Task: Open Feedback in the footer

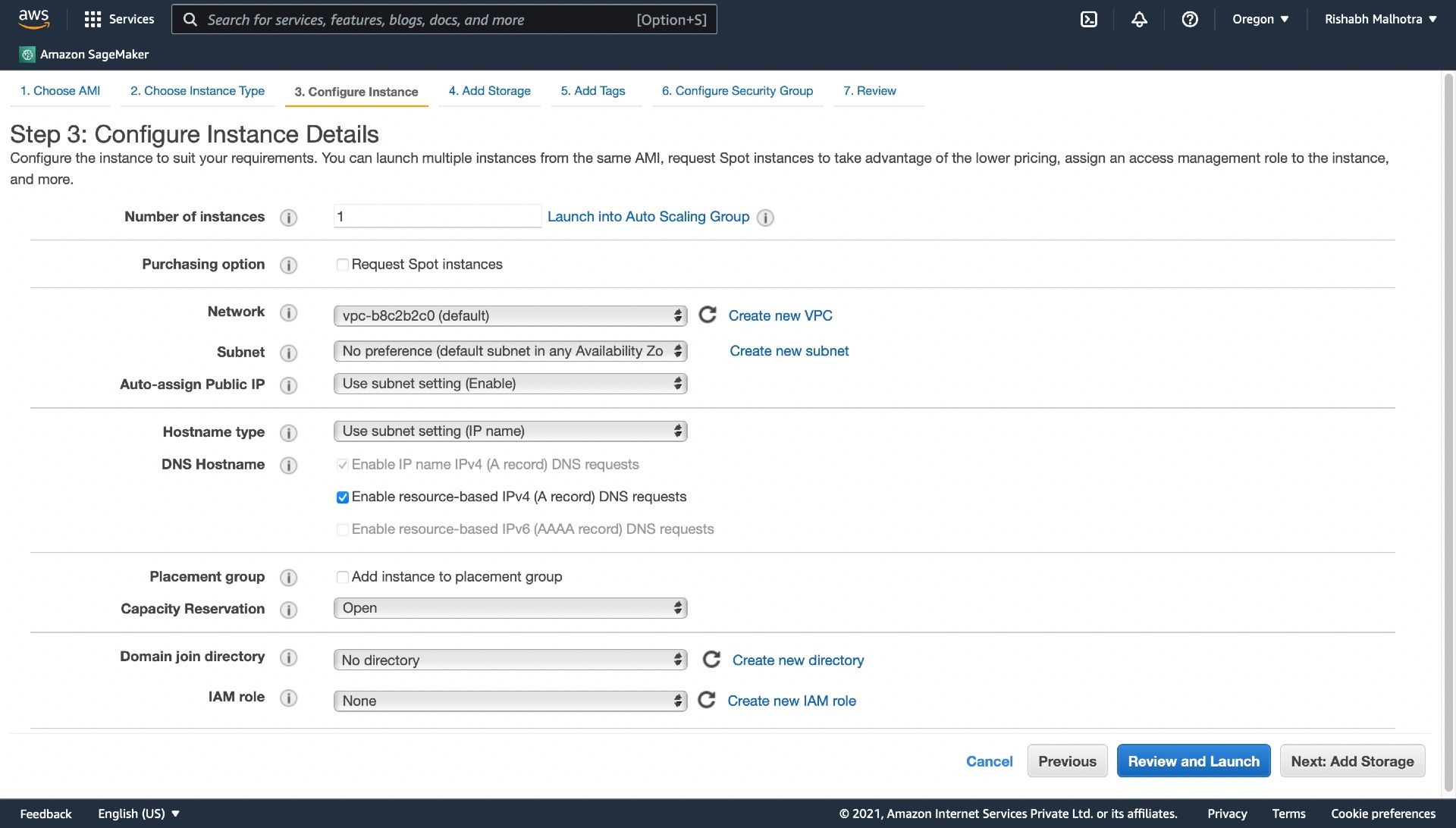Action: point(45,814)
